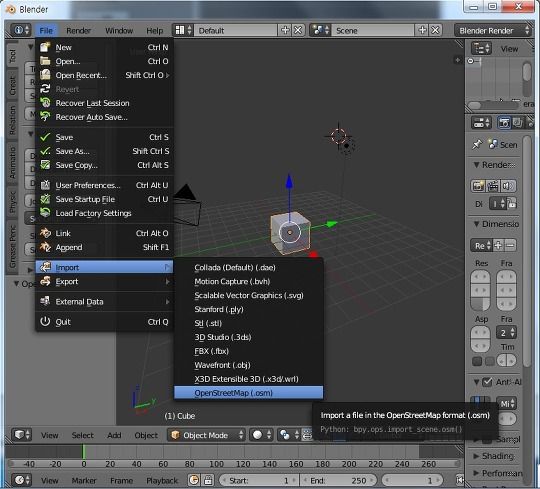Click the Properties editor type icon
Image resolution: width=540 pixels, height=489 pixels.
(481, 123)
